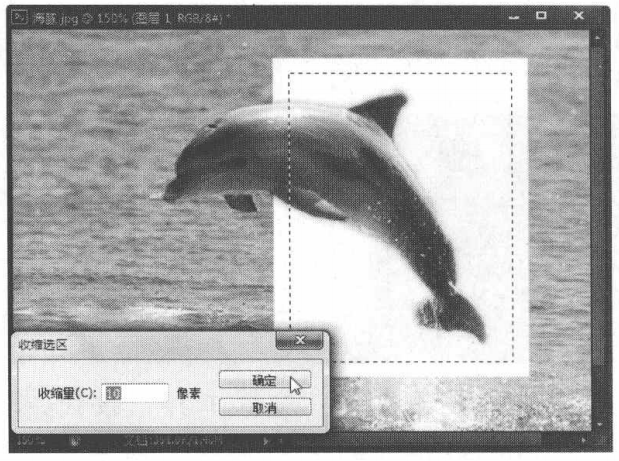619x461 pixels.
Task: Click the 收缩选区 dialog title text
Action: tap(42, 345)
